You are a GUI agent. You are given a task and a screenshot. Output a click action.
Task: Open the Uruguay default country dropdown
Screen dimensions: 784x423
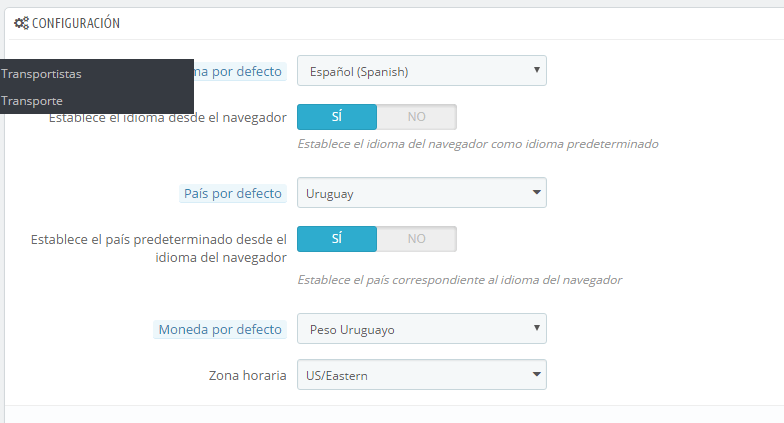[x=422, y=192]
